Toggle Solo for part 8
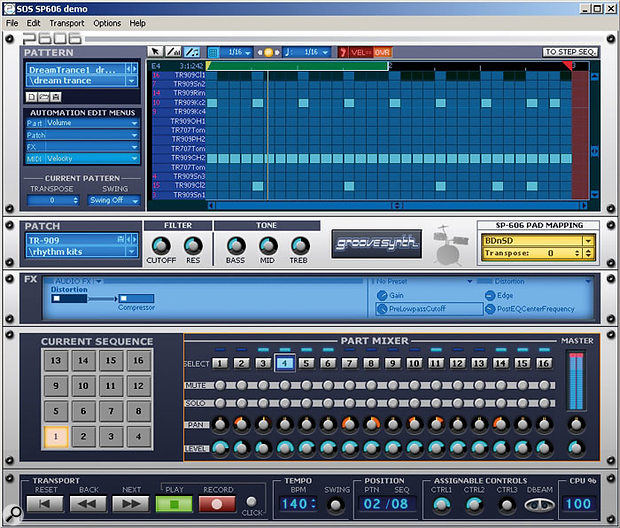 tap(371, 403)
